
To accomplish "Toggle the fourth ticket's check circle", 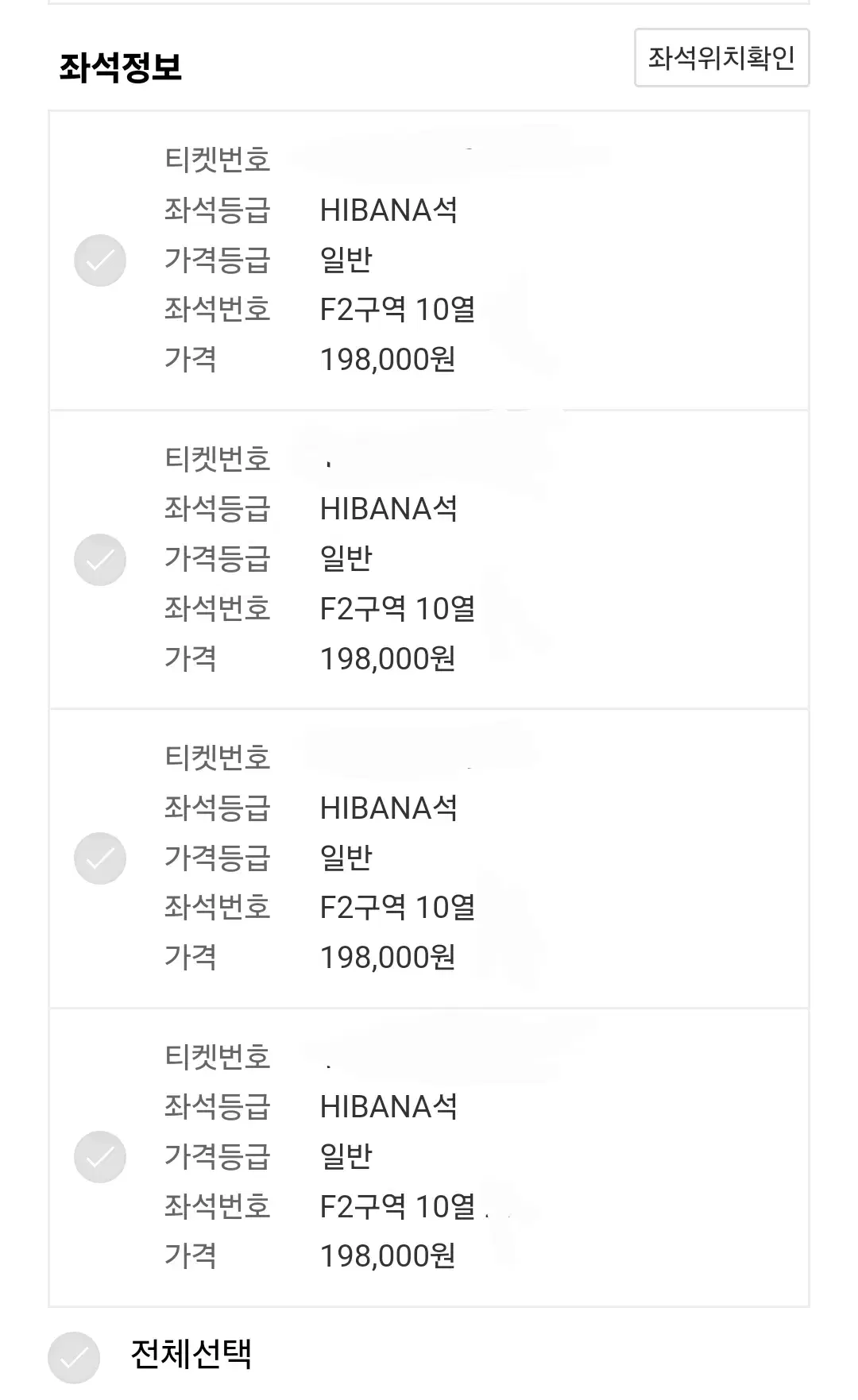I will [100, 1157].
